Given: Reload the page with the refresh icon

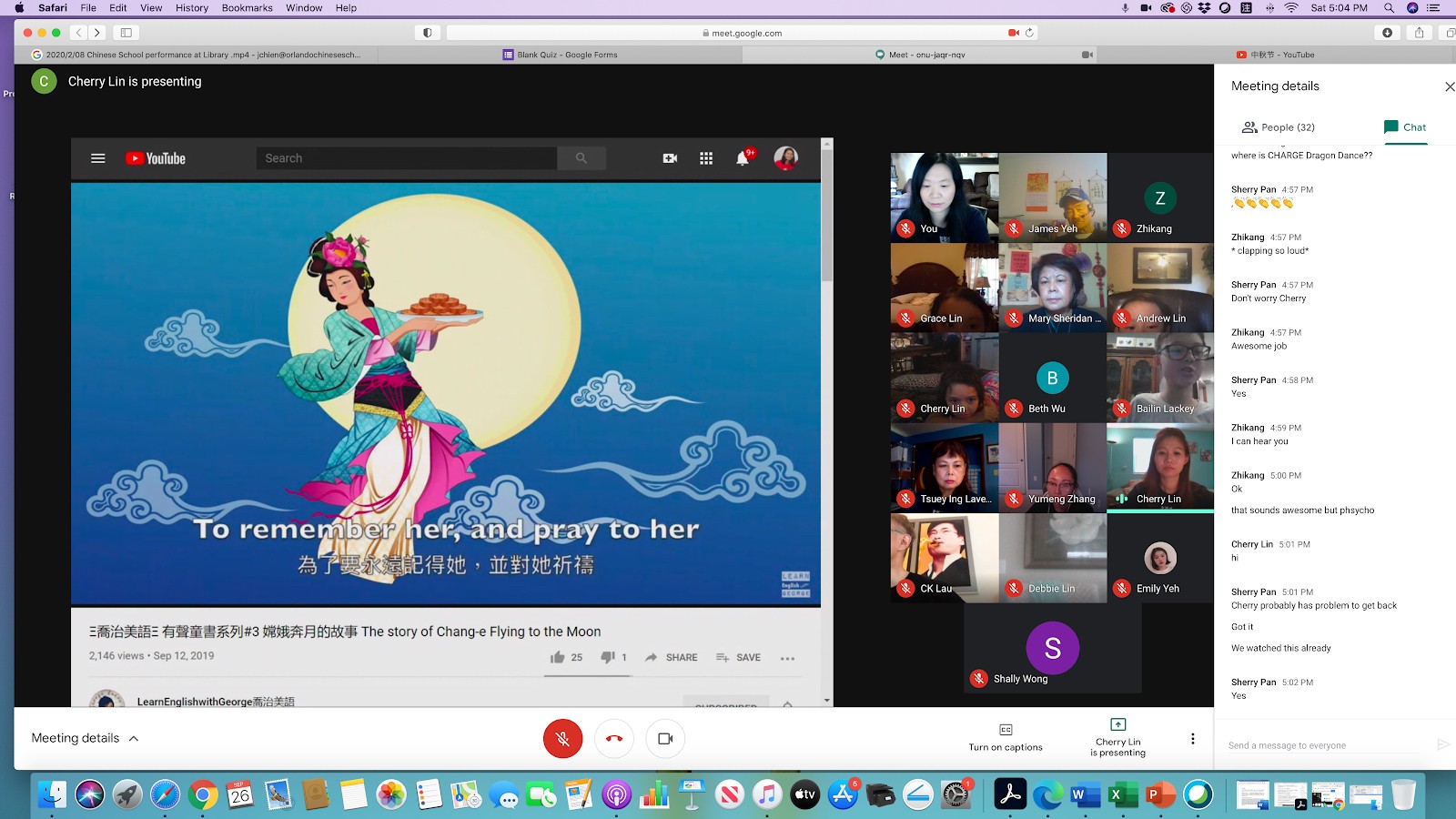Looking at the screenshot, I should (x=1029, y=33).
